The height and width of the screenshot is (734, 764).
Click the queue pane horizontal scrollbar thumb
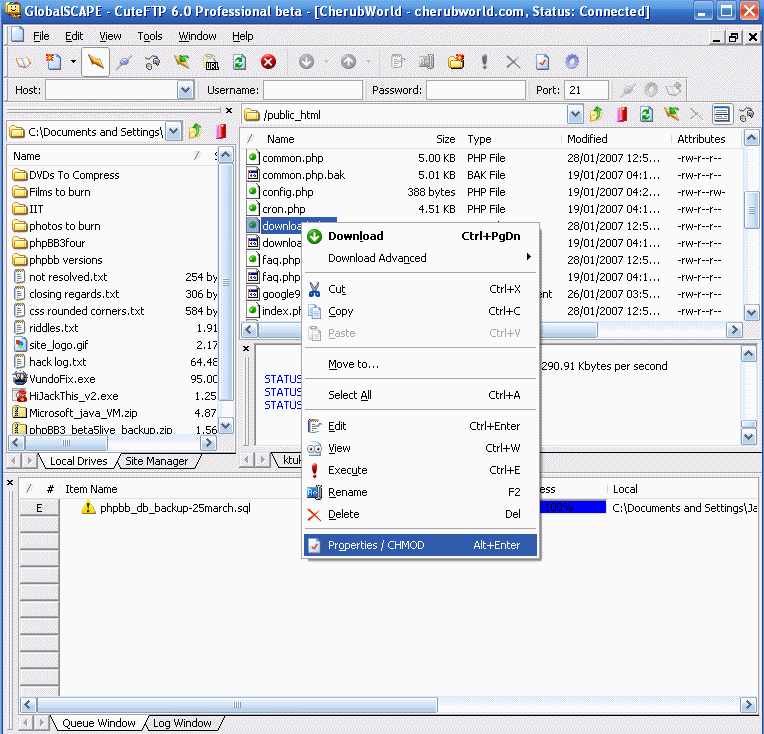(x=237, y=705)
